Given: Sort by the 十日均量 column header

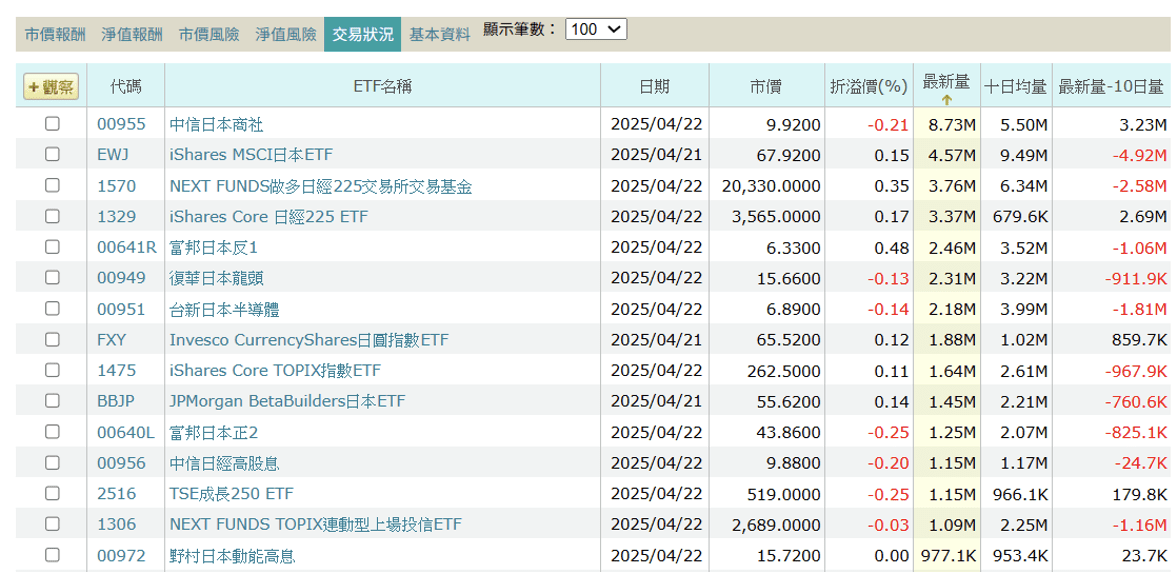Looking at the screenshot, I should pyautogui.click(x=1015, y=87).
